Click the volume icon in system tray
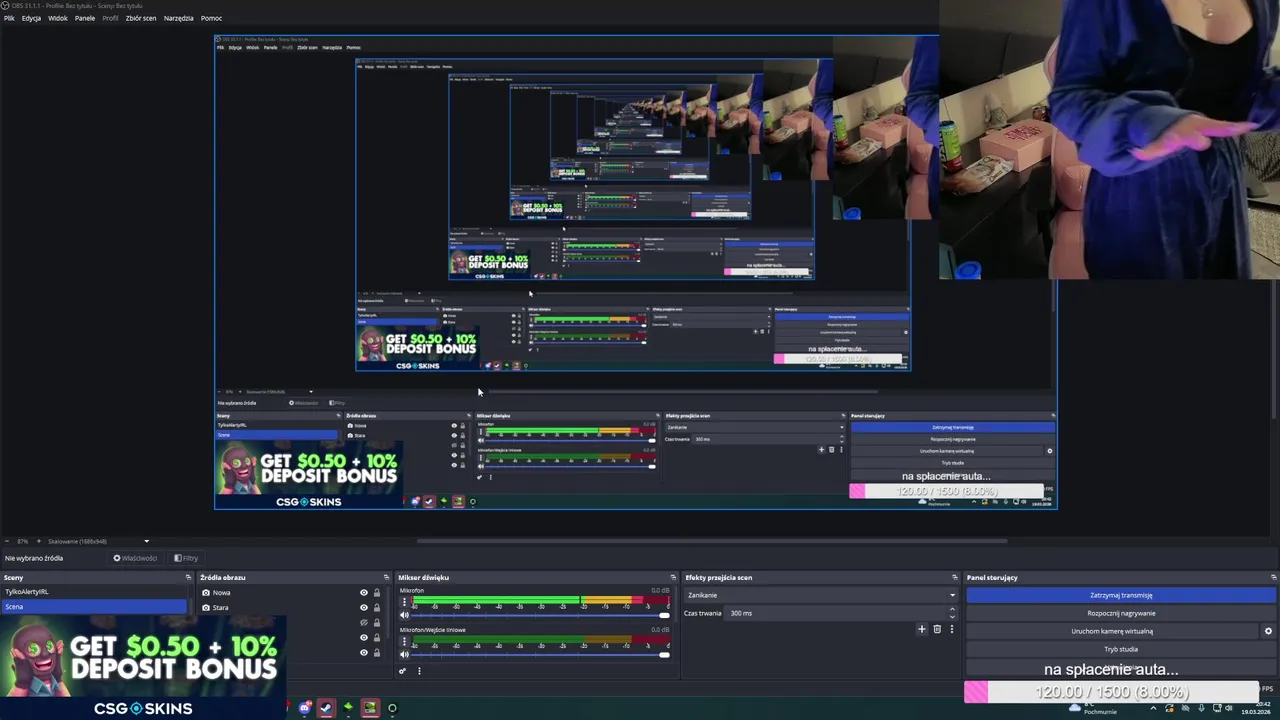The width and height of the screenshot is (1280, 720). [x=1229, y=708]
